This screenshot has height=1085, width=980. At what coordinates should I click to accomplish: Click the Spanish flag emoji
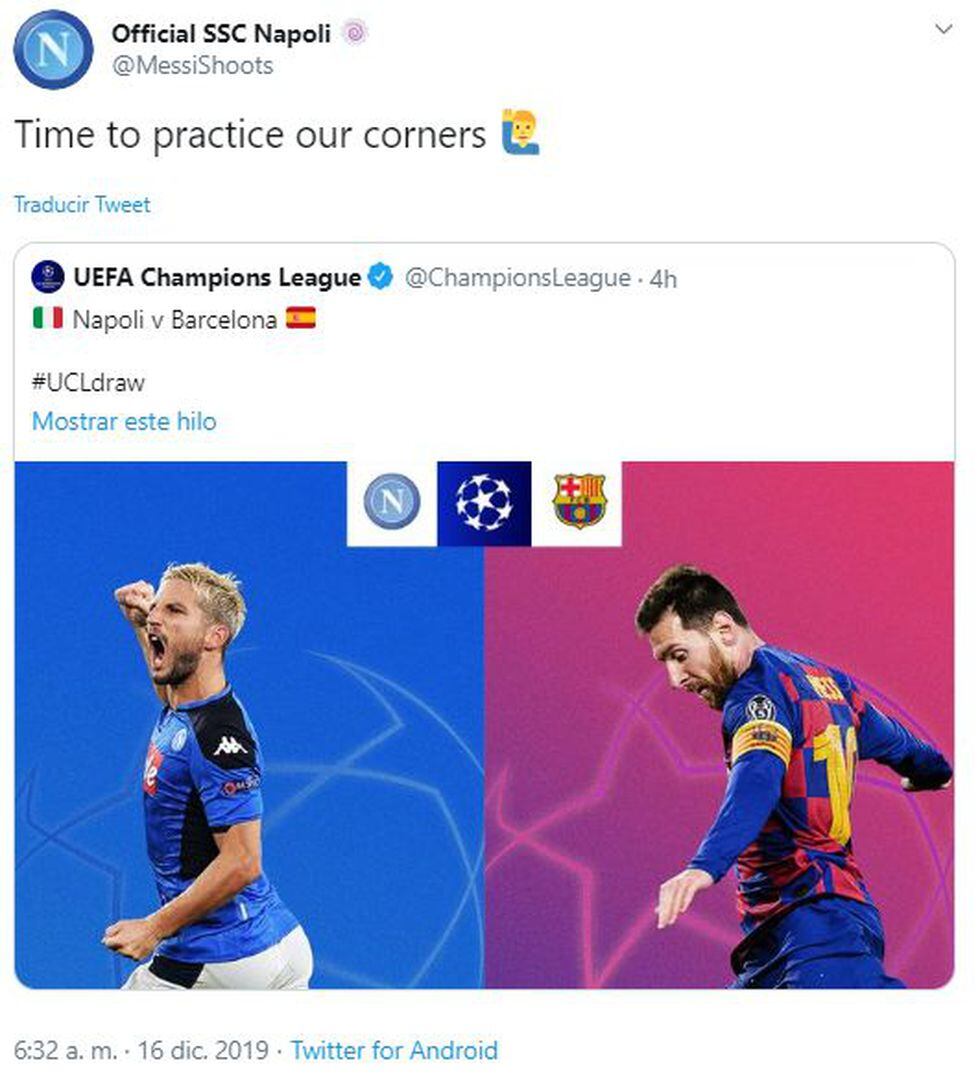(x=301, y=318)
